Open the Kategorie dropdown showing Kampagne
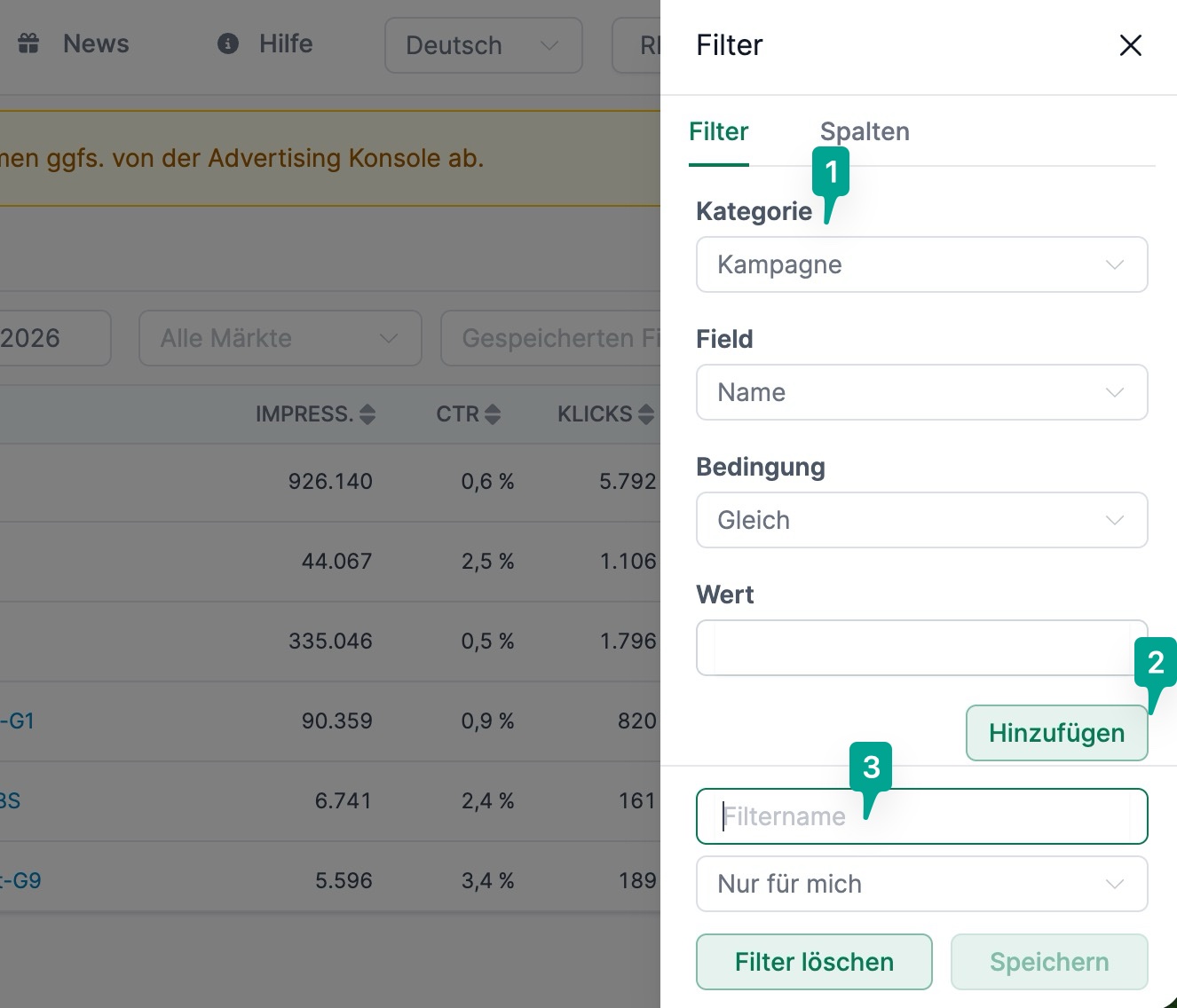 point(921,264)
